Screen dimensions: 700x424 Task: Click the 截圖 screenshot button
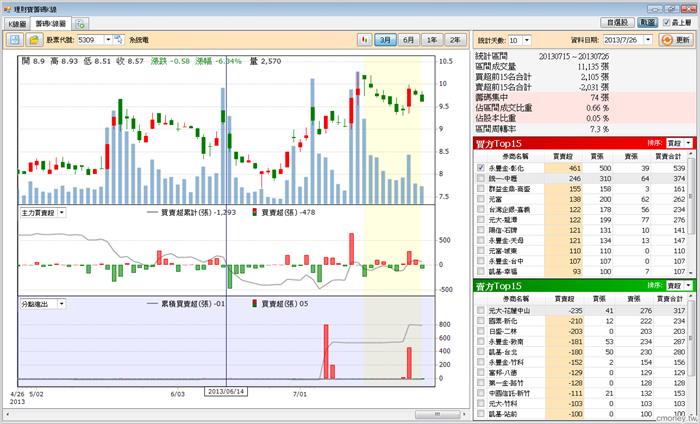(x=647, y=22)
